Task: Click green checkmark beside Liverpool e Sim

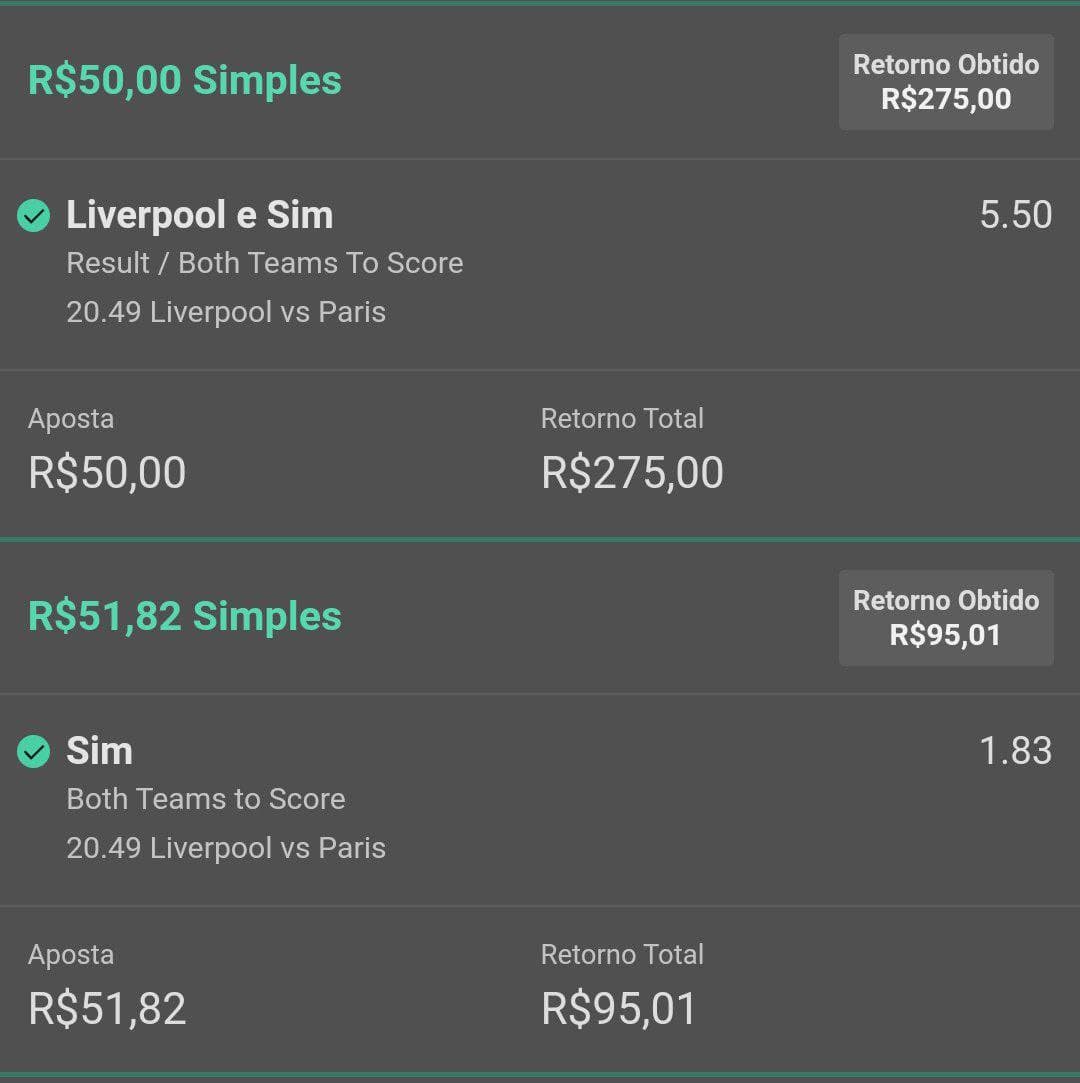Action: [33, 215]
